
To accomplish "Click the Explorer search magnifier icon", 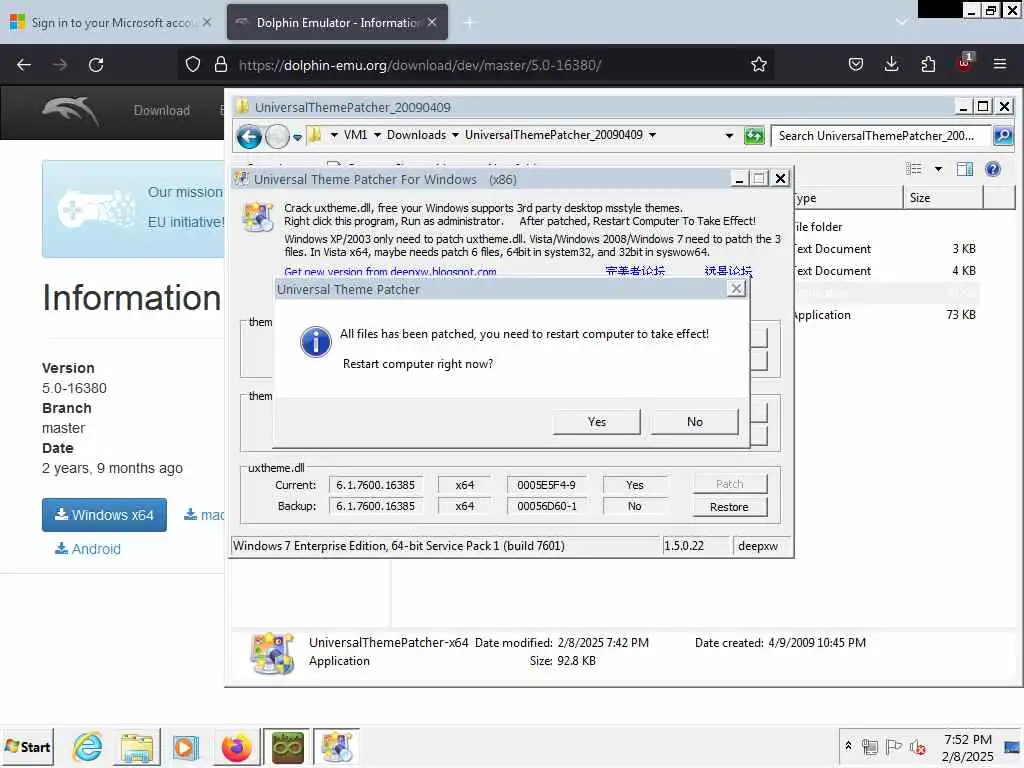I will point(1002,136).
